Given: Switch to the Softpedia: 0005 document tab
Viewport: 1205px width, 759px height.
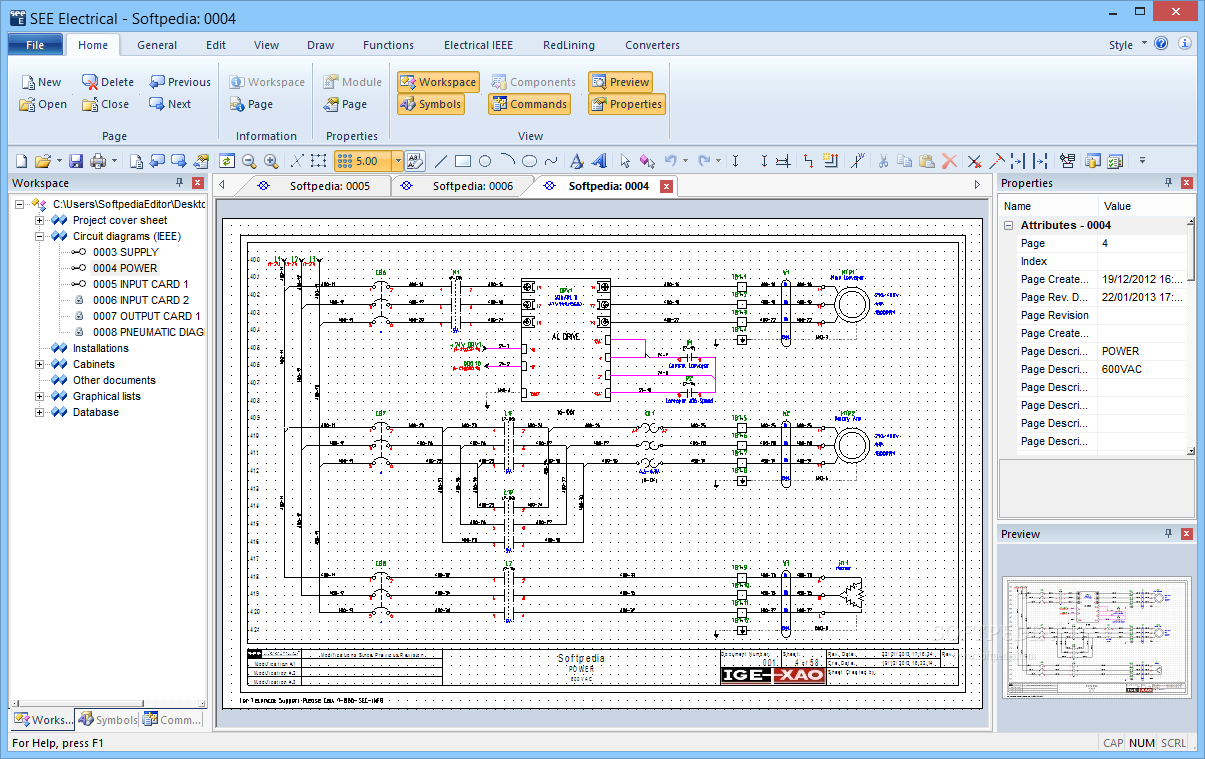Looking at the screenshot, I should (329, 186).
